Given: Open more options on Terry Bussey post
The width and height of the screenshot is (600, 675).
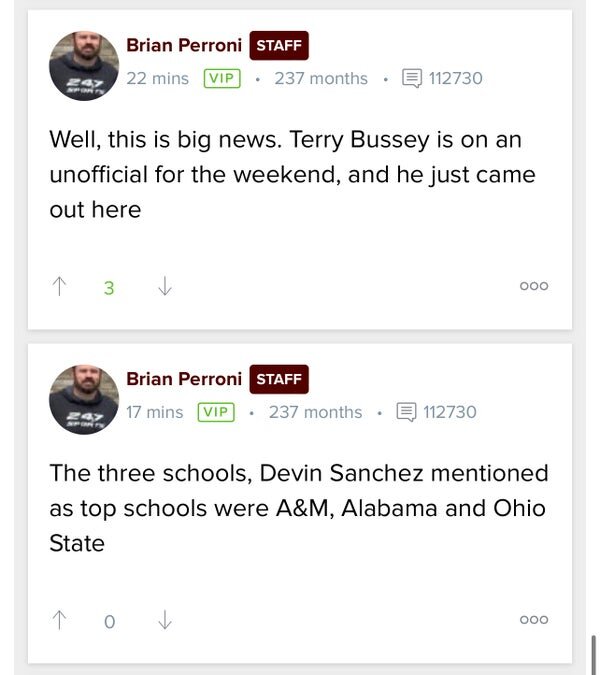Looking at the screenshot, I should tap(534, 287).
